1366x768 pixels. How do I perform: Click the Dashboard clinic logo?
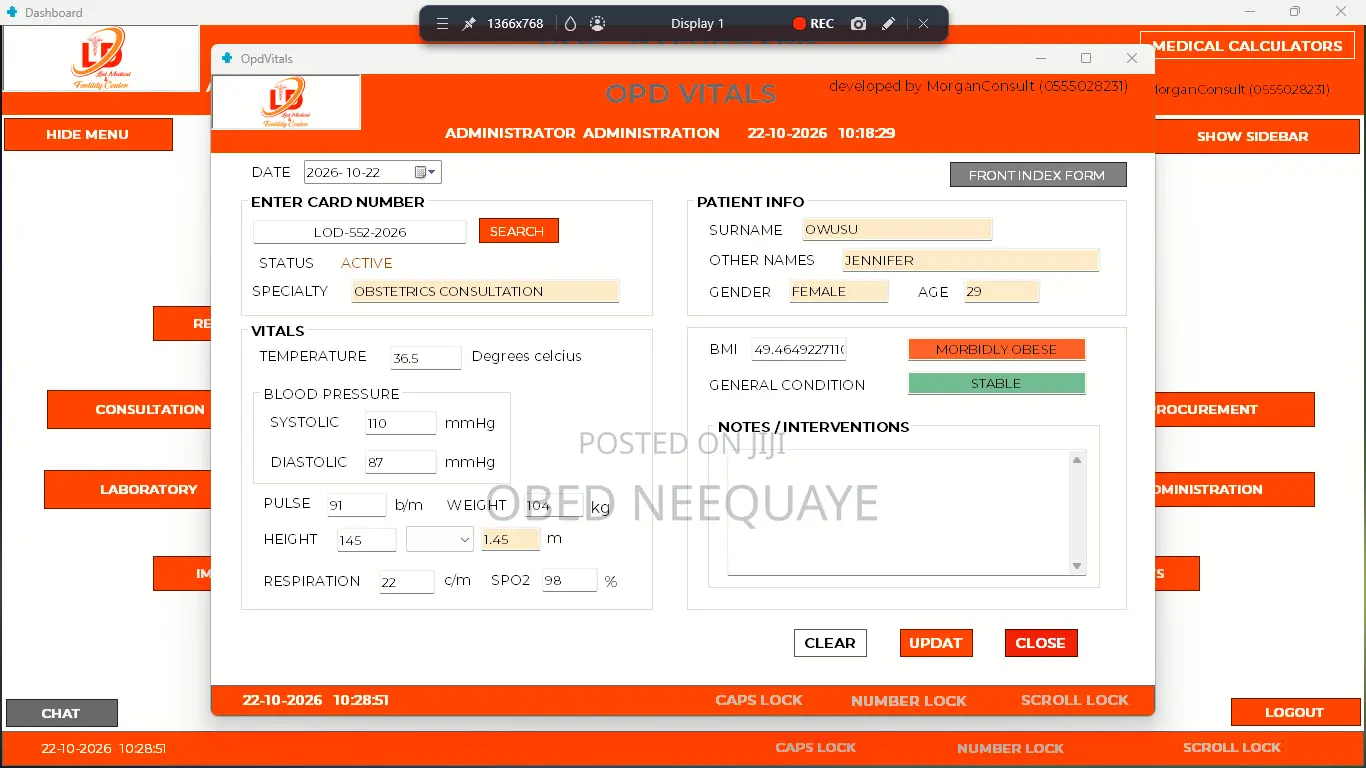(x=101, y=59)
